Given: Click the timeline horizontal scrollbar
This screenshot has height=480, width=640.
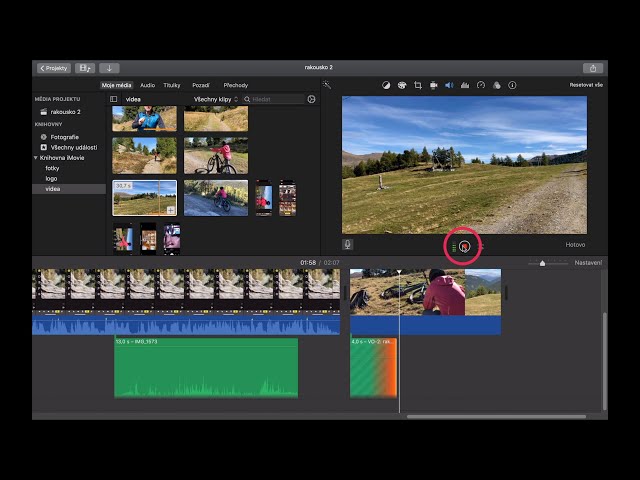Looking at the screenshot, I should [x=496, y=417].
